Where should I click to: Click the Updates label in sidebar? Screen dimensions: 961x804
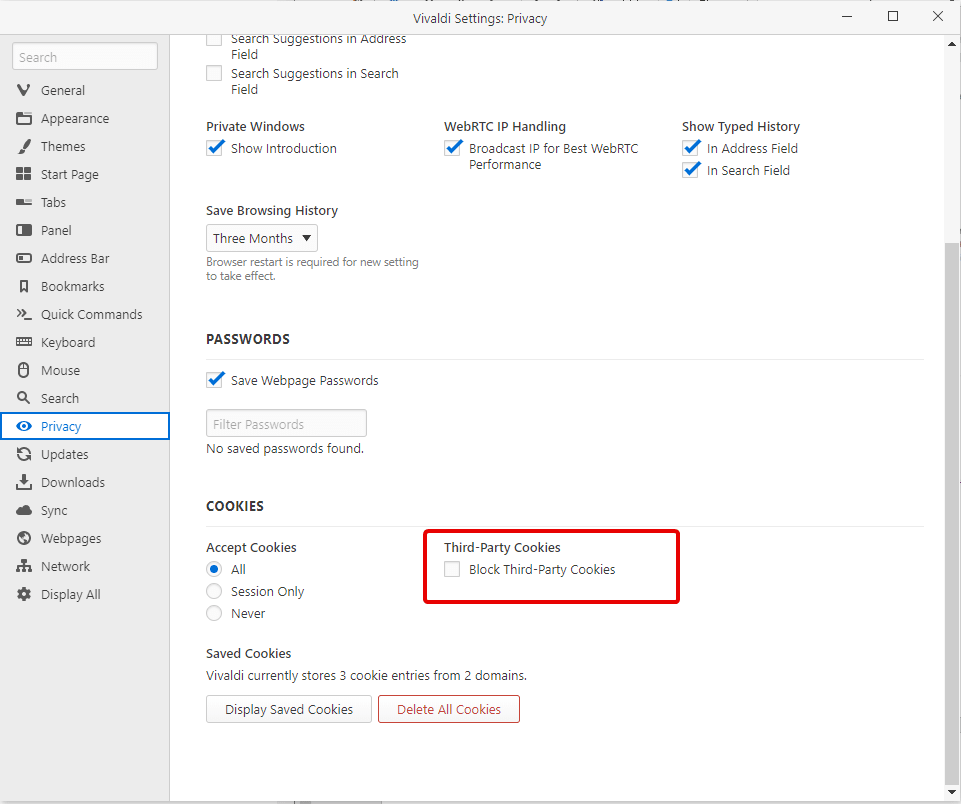pos(65,455)
